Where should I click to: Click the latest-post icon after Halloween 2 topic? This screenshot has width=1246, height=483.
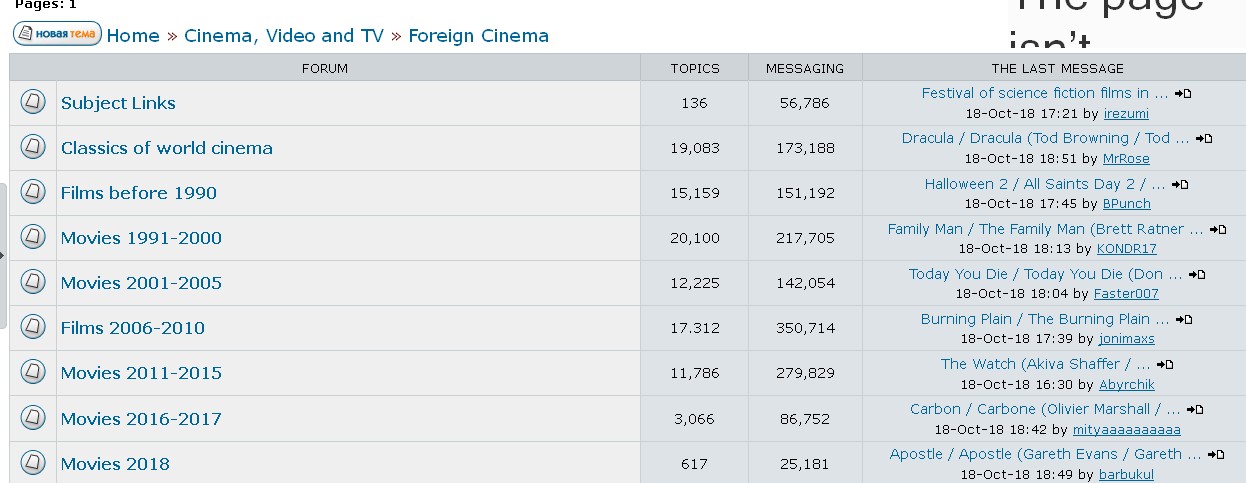point(1180,185)
